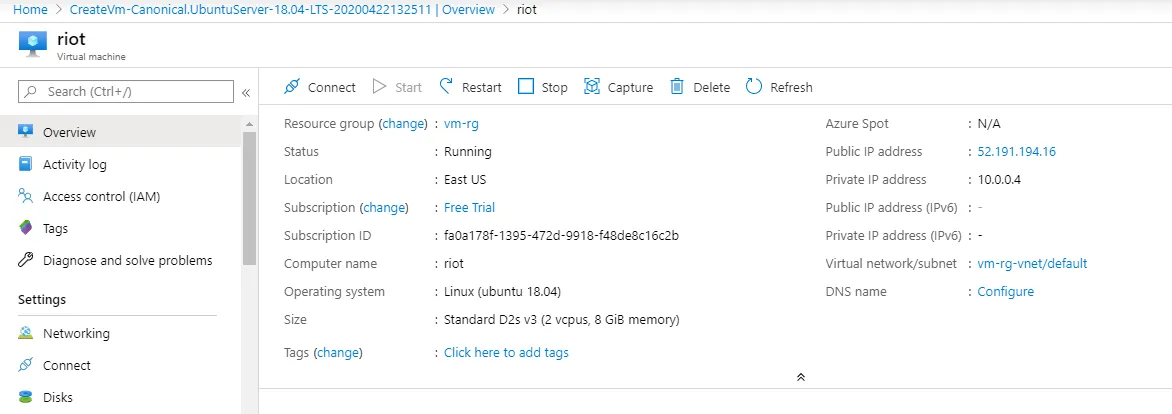Click the Stop button label

[x=555, y=87]
